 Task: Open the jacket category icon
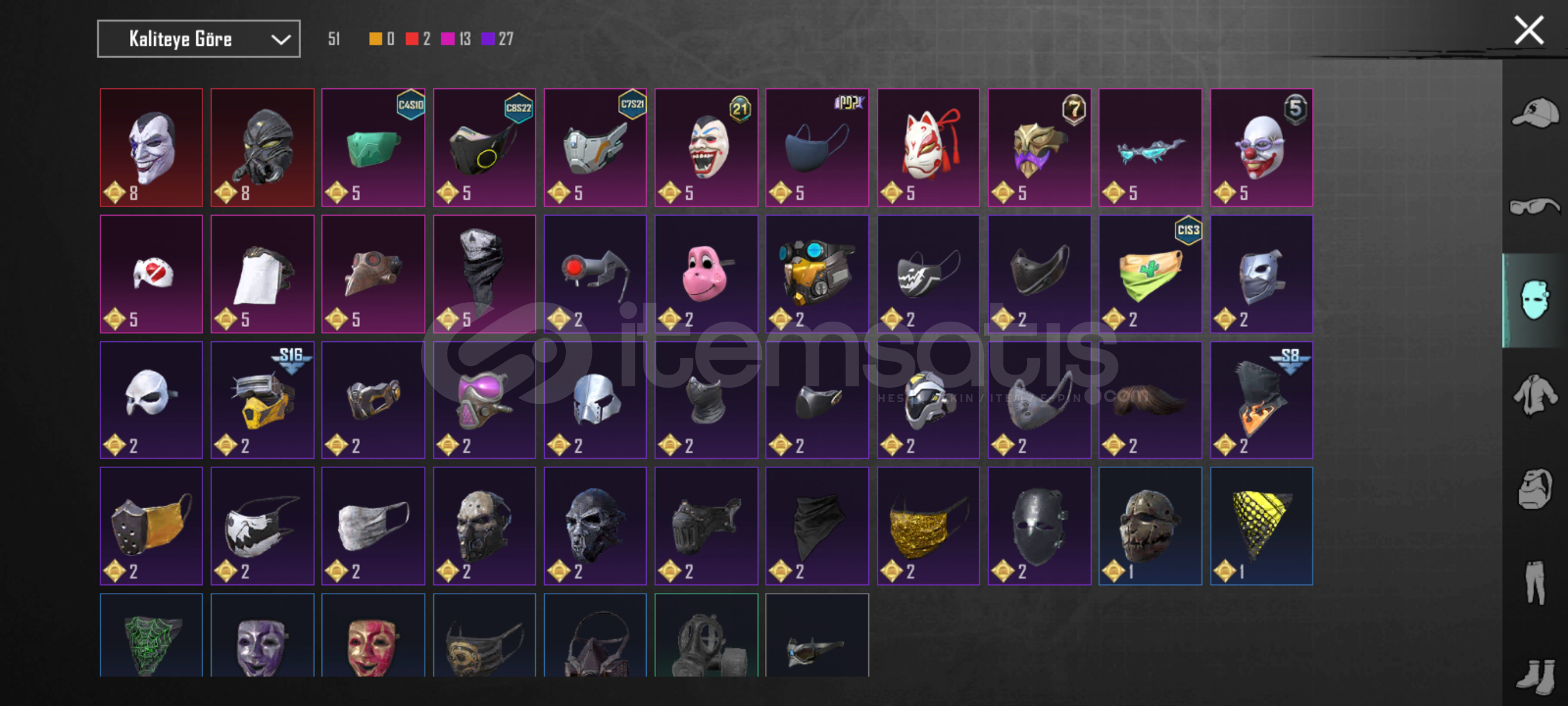1535,395
